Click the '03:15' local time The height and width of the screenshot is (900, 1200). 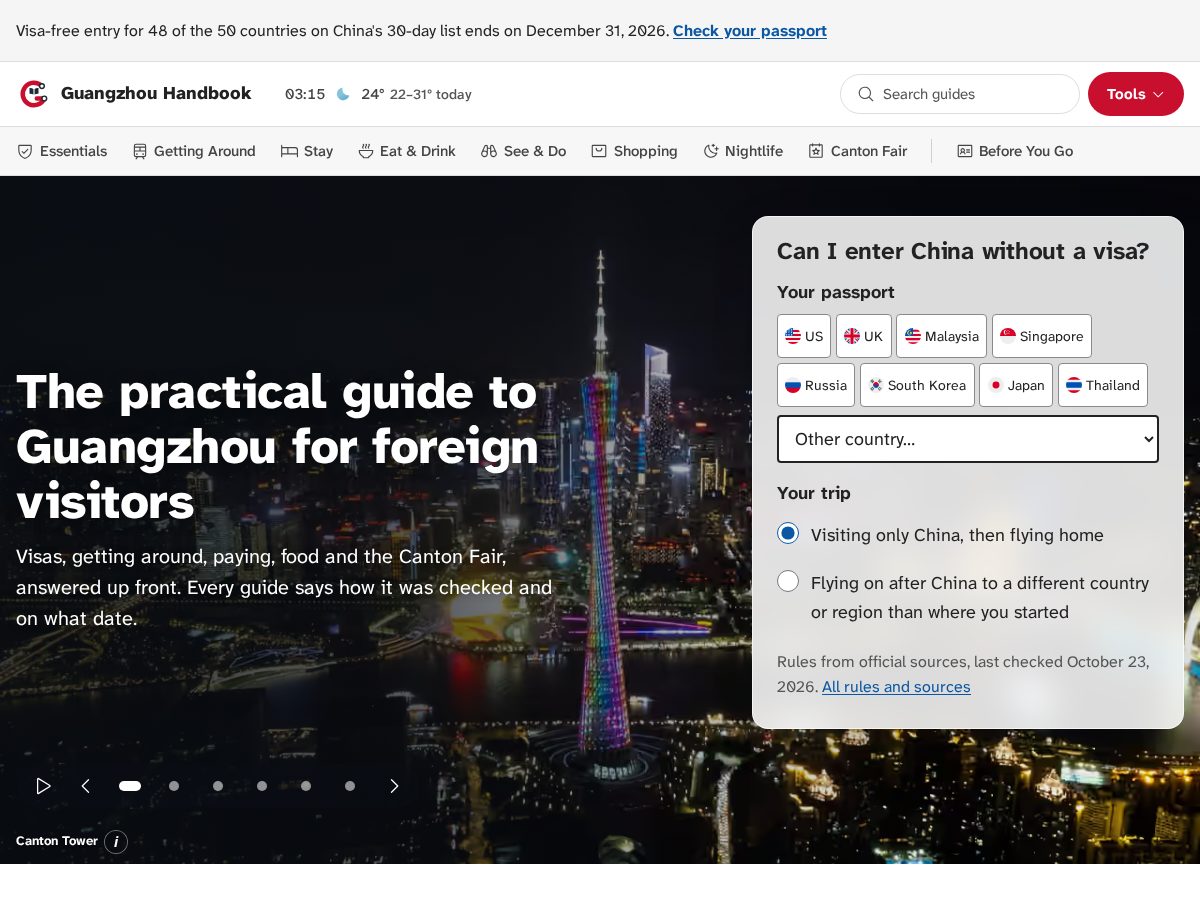click(305, 94)
